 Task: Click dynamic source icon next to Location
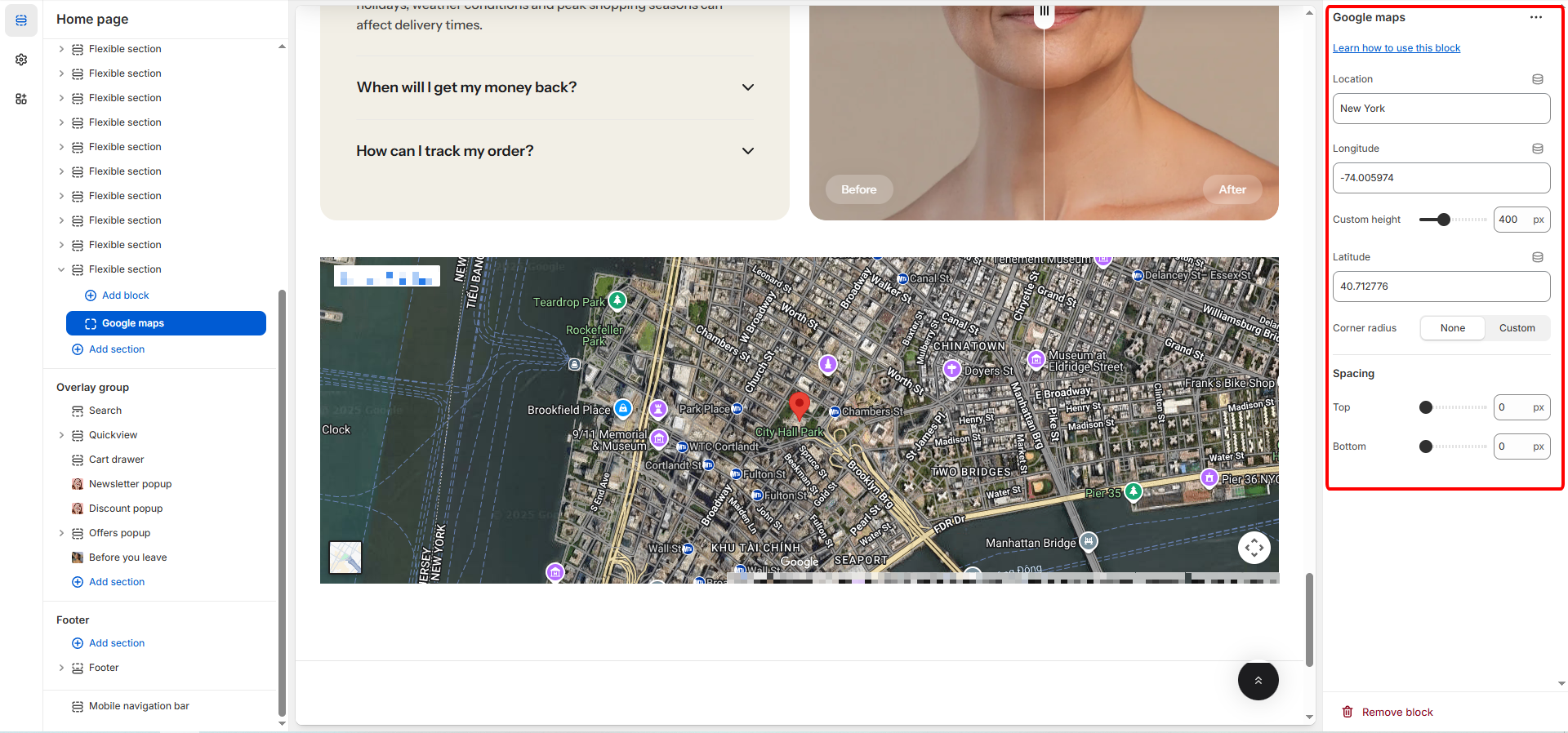click(x=1537, y=79)
